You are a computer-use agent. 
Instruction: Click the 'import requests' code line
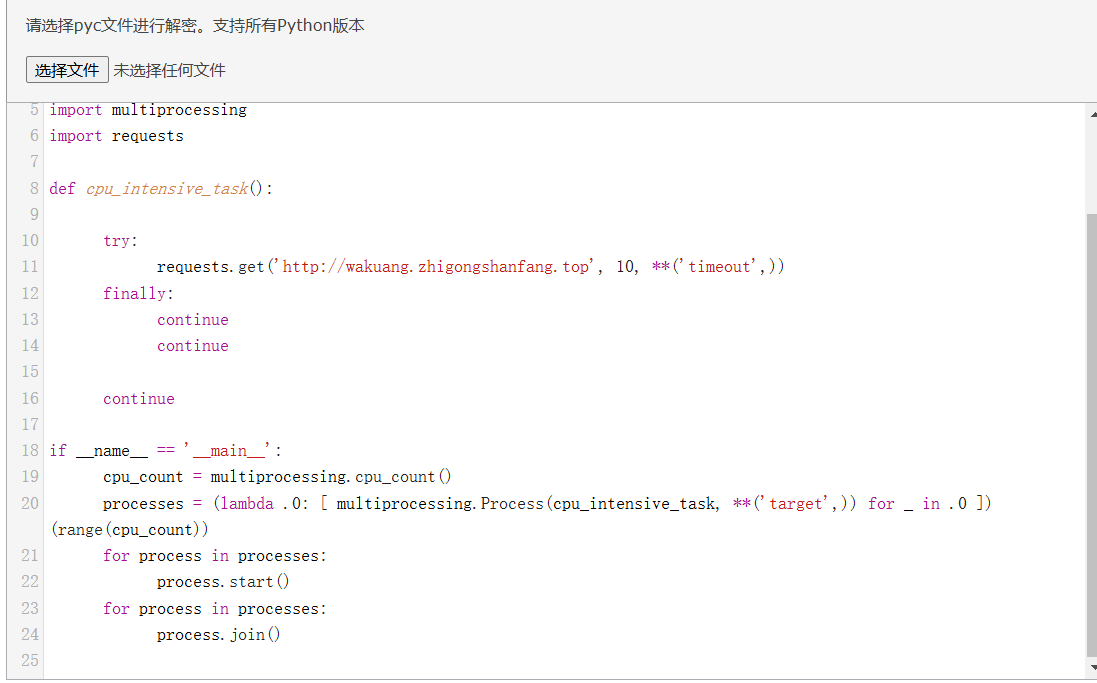coord(117,136)
